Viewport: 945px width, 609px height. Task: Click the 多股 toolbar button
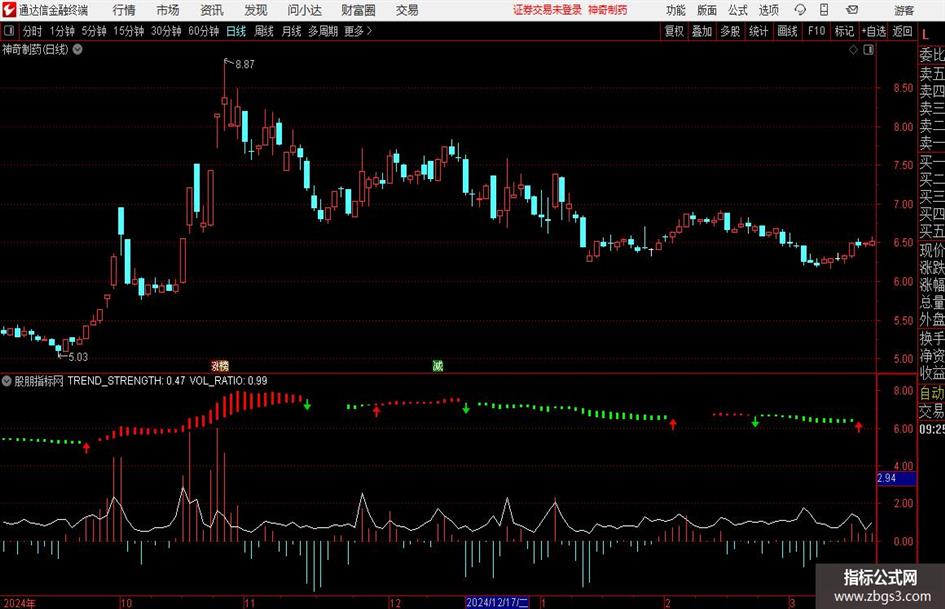coord(730,31)
